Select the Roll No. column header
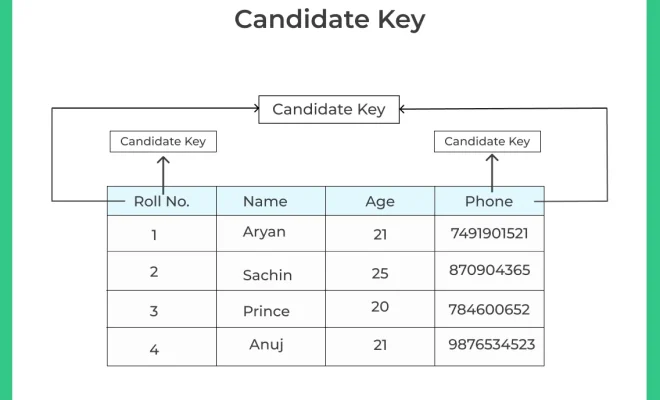 tap(162, 201)
